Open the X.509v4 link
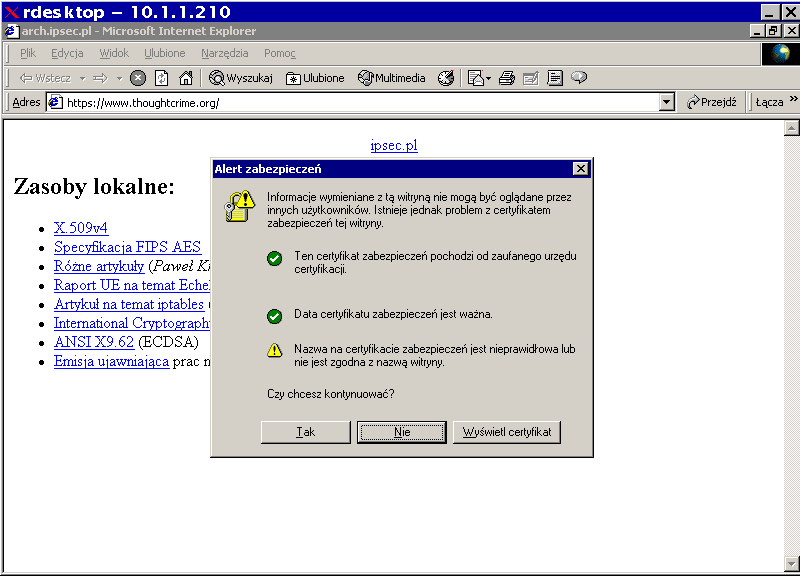 81,228
